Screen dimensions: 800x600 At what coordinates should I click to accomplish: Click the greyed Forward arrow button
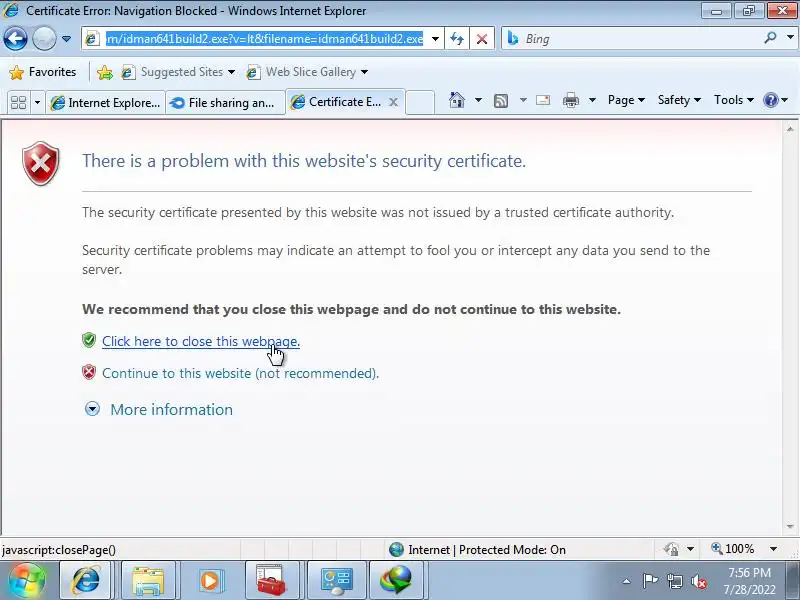pyautogui.click(x=44, y=38)
